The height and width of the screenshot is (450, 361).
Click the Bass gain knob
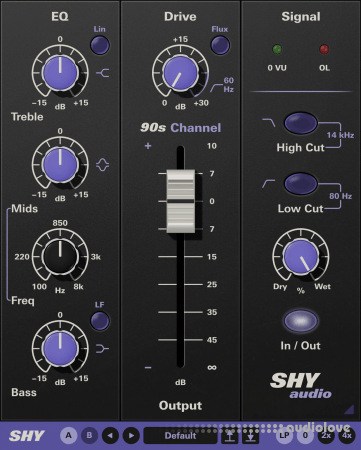tap(60, 349)
